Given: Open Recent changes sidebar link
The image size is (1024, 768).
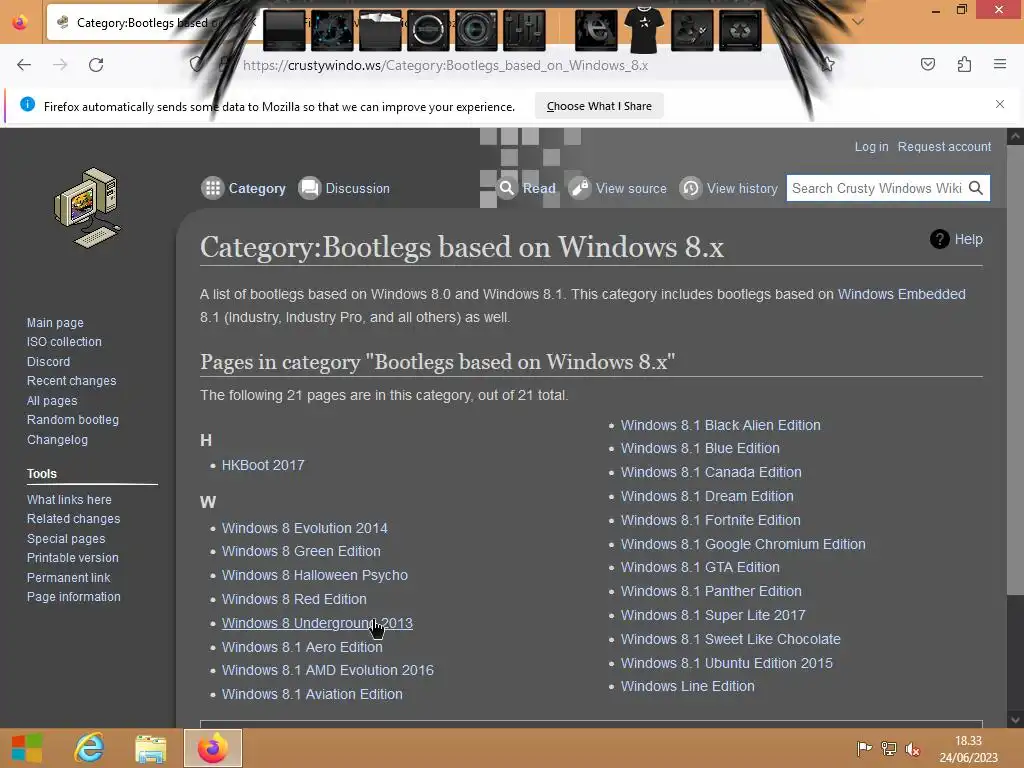Looking at the screenshot, I should click(x=71, y=381).
